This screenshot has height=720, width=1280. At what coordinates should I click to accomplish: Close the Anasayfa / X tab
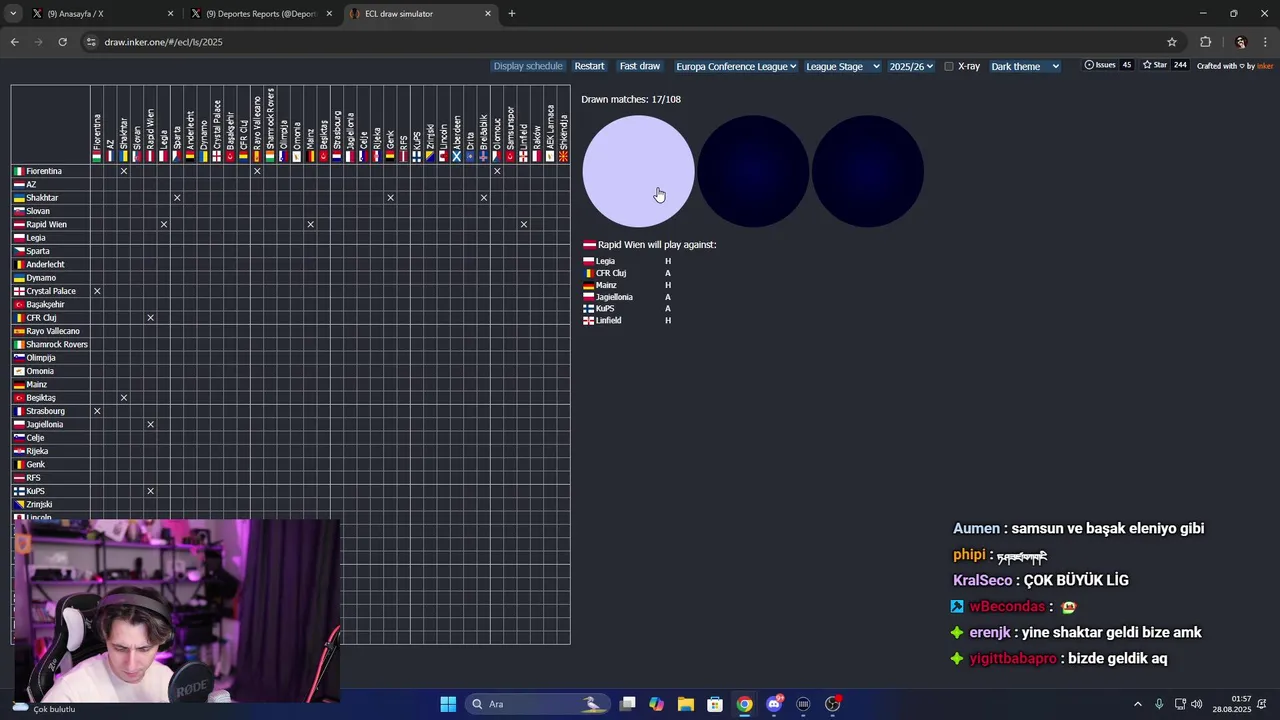pyautogui.click(x=170, y=14)
